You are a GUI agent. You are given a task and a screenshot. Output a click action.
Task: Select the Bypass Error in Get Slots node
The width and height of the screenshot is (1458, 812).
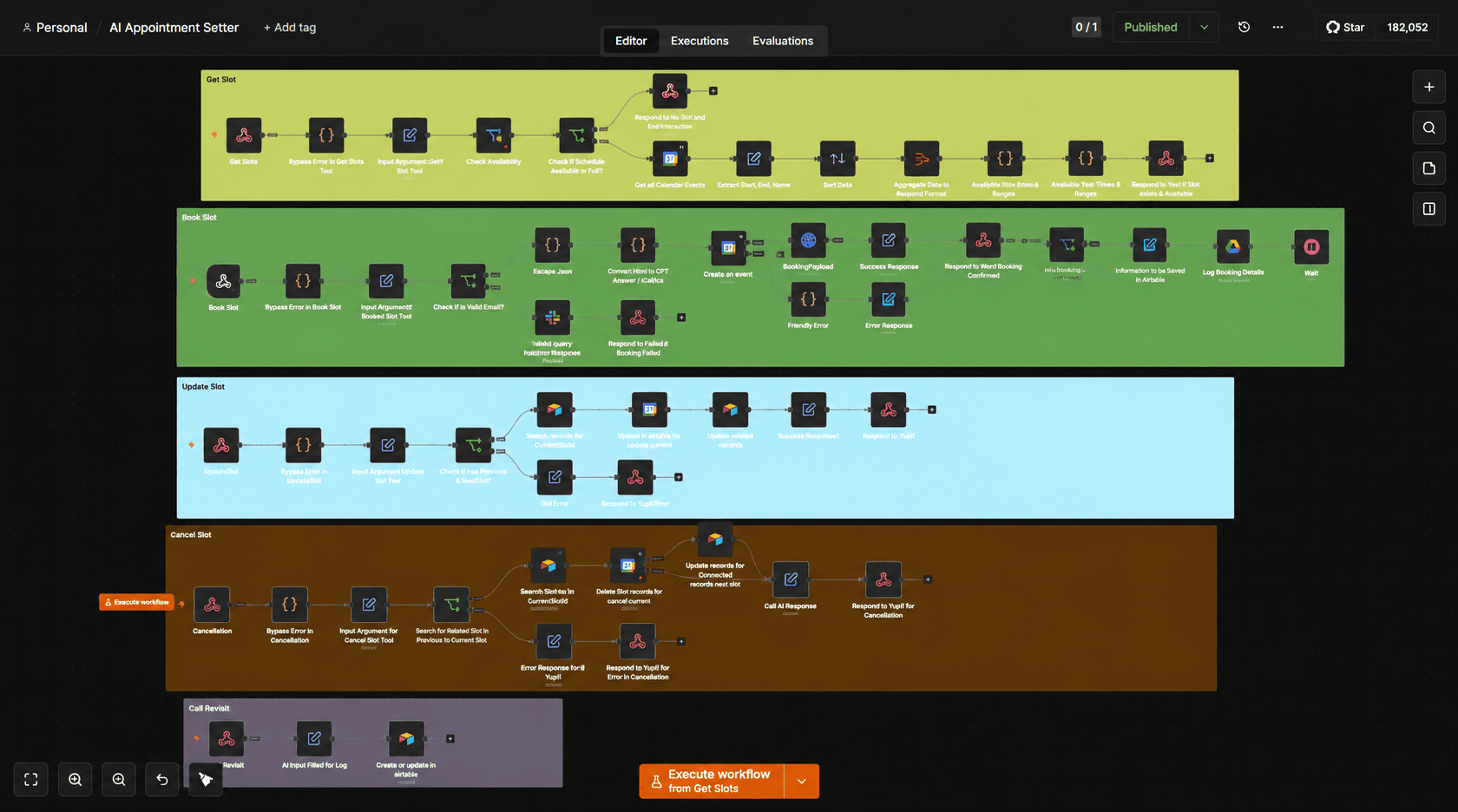point(326,135)
